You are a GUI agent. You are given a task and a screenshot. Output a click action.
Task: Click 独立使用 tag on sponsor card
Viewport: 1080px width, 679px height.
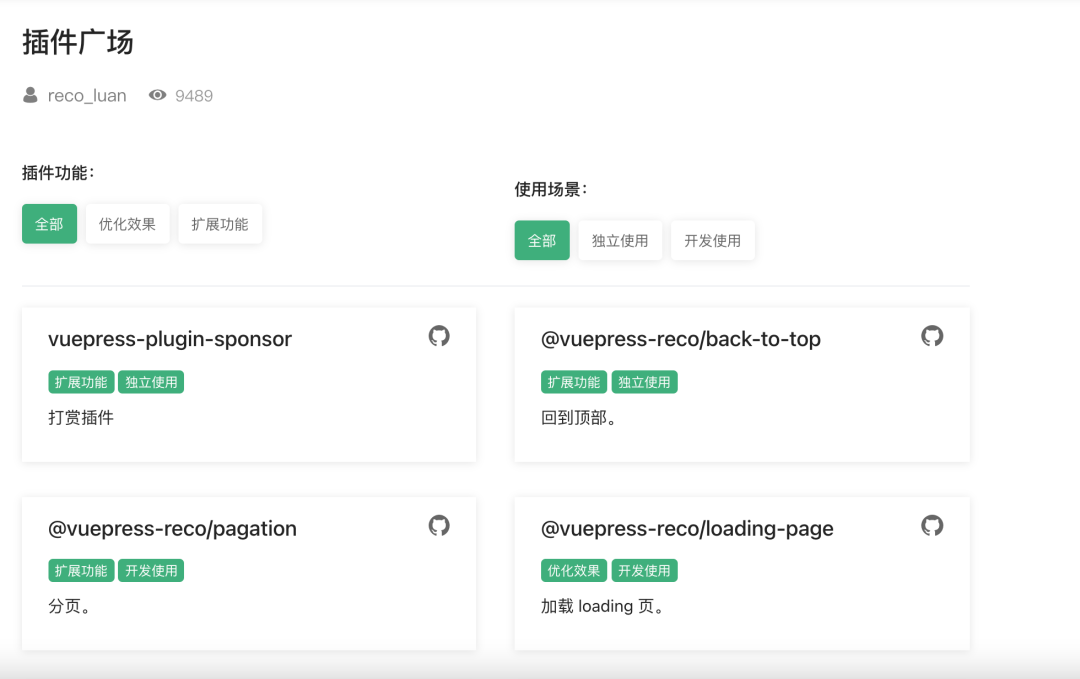(151, 382)
